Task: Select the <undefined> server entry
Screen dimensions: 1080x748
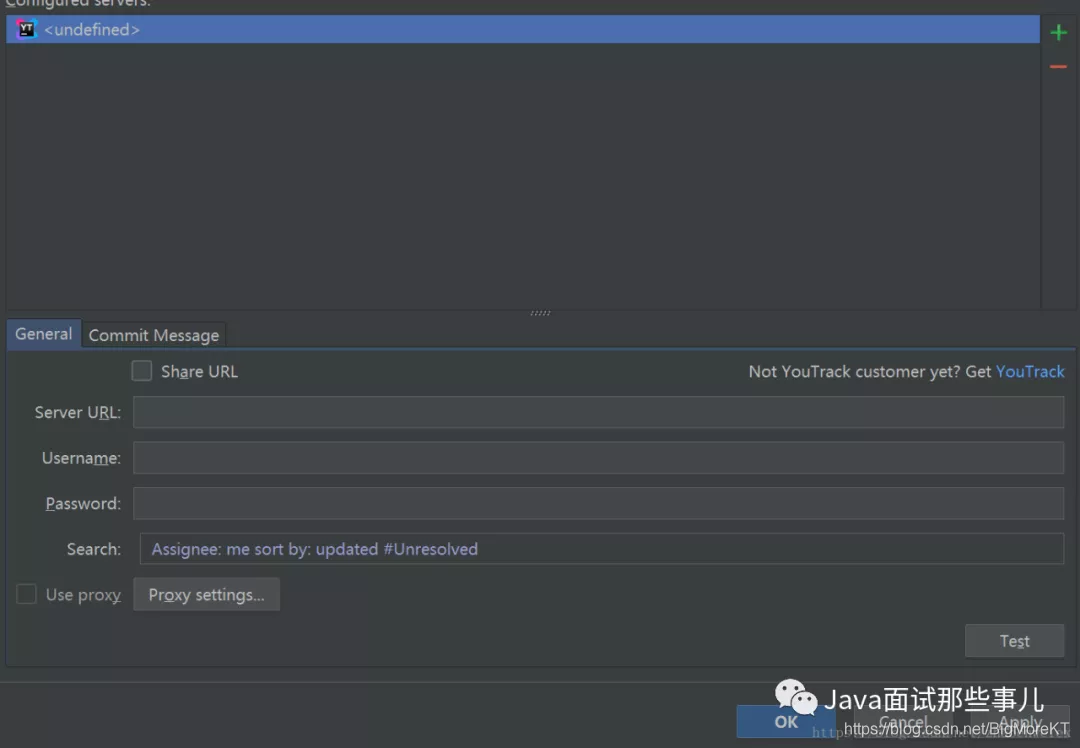Action: click(x=523, y=30)
